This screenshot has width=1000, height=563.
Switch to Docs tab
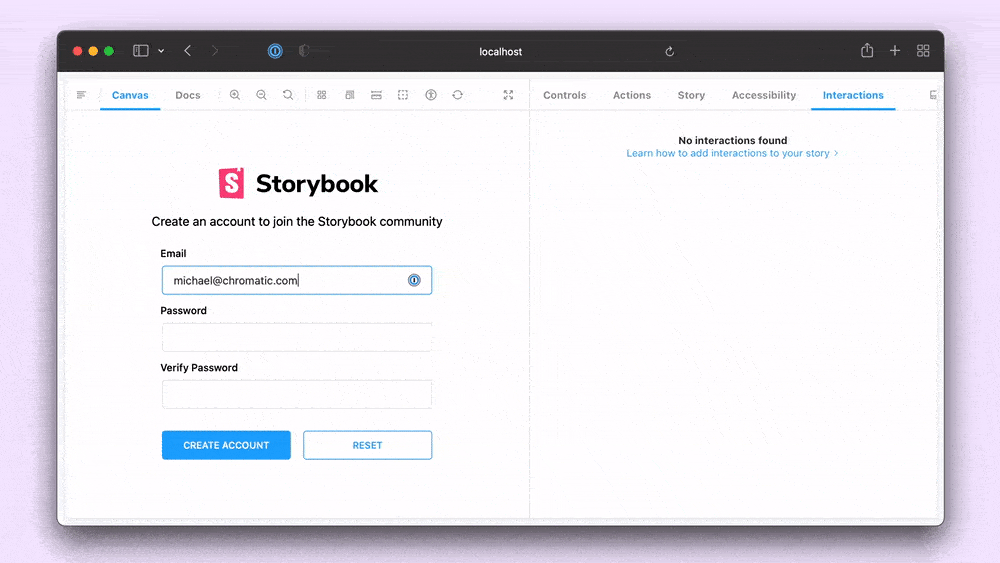click(188, 95)
